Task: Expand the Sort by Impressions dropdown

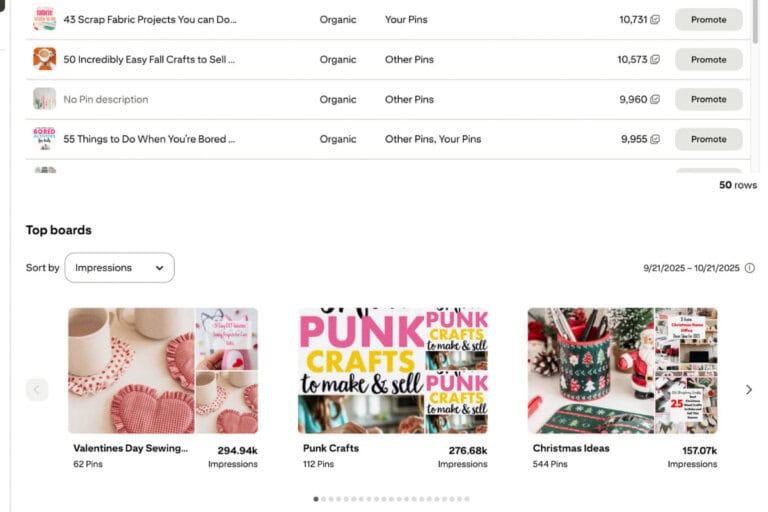Action: [x=119, y=268]
